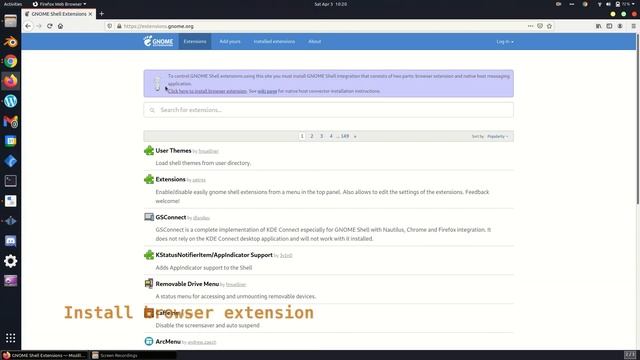Open Firefox Web Browser app menu
The image size is (640, 360).
coord(60,4)
